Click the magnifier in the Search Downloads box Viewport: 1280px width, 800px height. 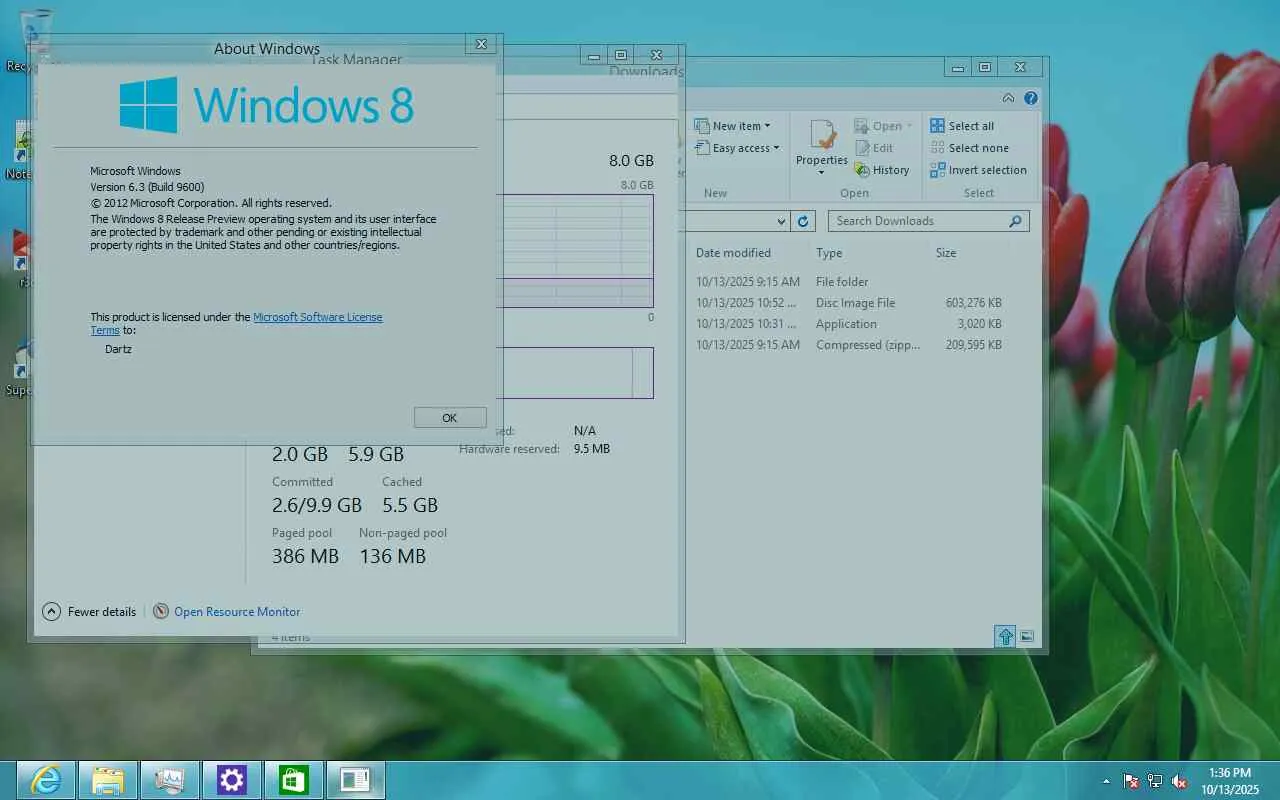[1015, 221]
